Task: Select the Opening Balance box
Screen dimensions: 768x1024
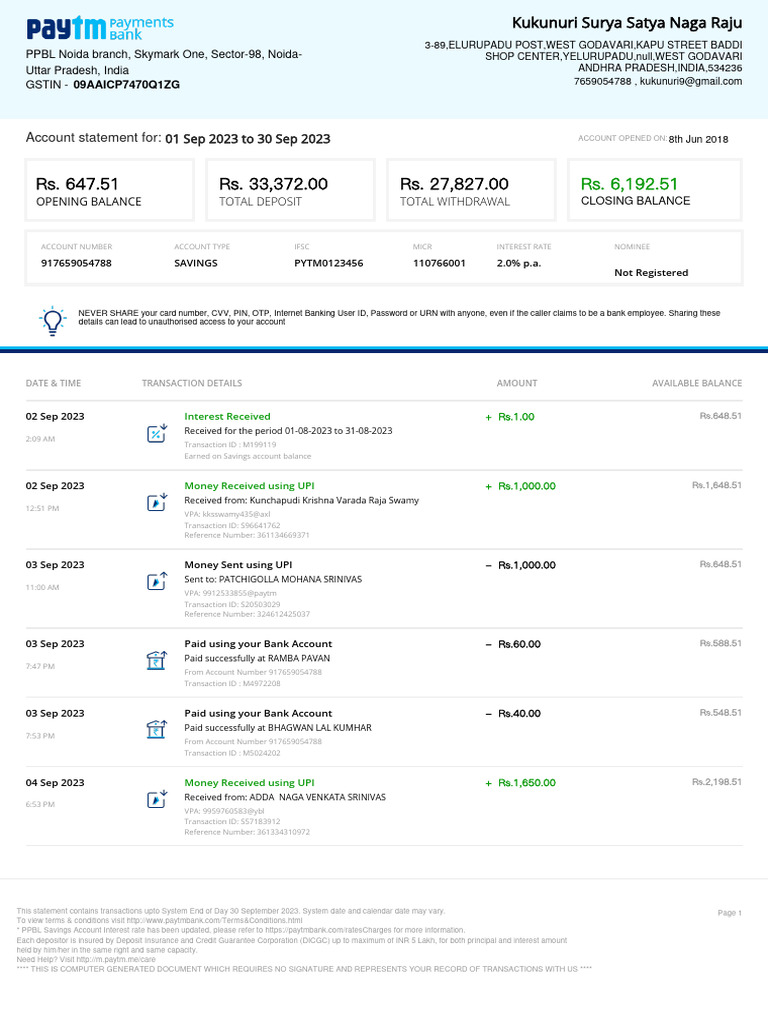Action: click(109, 190)
